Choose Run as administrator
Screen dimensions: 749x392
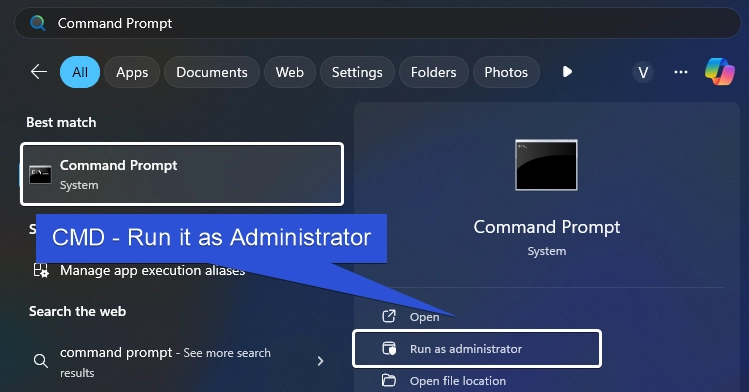tap(477, 349)
